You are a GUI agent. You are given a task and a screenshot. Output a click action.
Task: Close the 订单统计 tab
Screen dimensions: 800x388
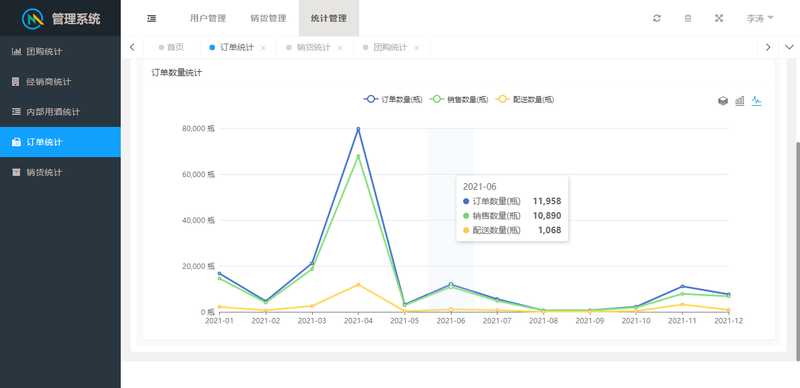coord(263,48)
